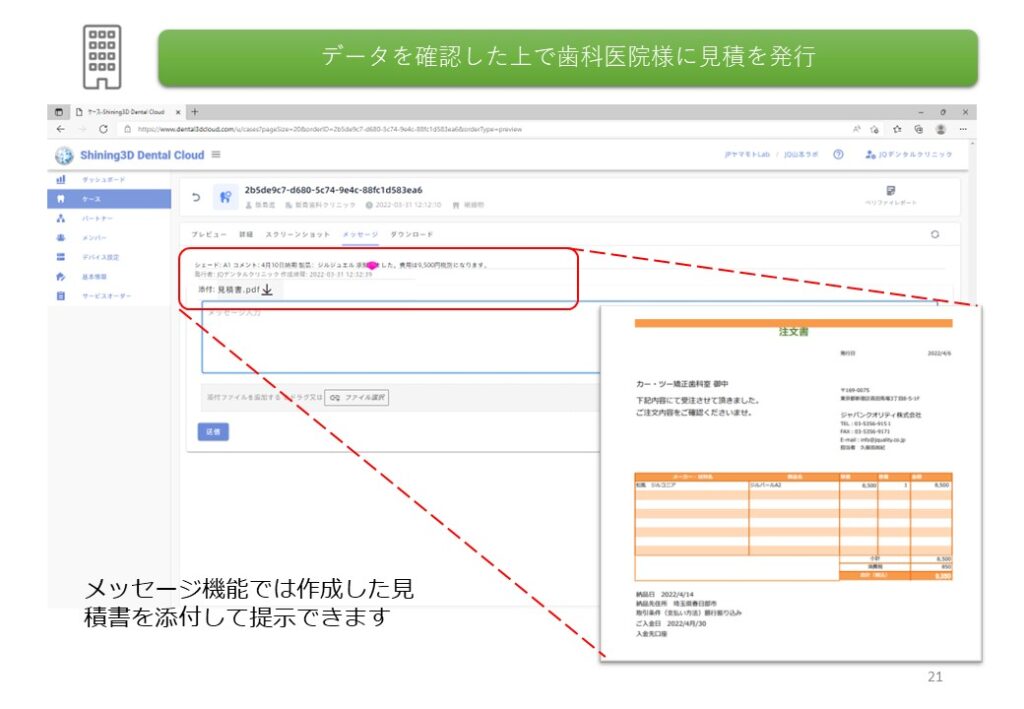Viewport: 1024px width, 709px height.
Task: Click the back arrow beside case ID
Action: coord(196,197)
